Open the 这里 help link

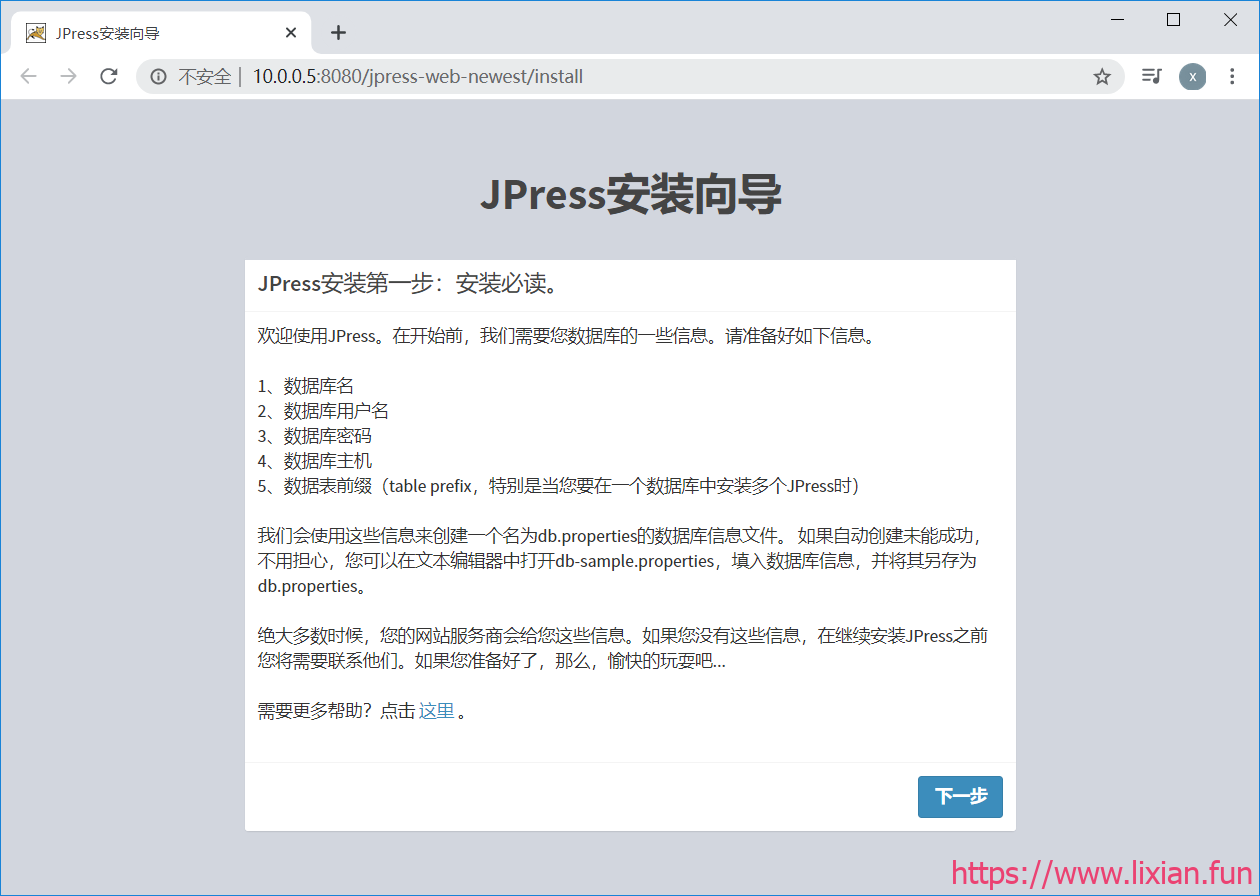436,711
